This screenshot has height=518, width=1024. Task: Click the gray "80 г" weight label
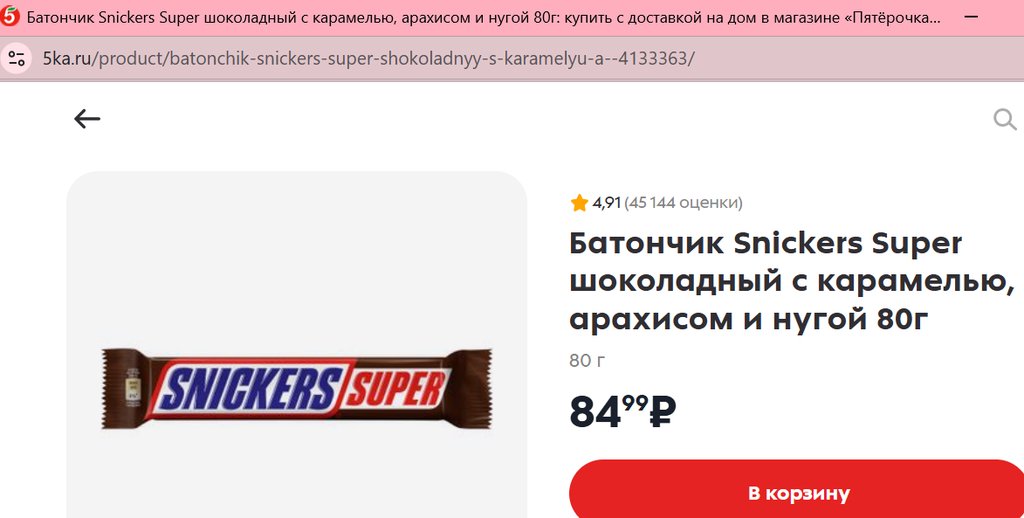pyautogui.click(x=587, y=360)
